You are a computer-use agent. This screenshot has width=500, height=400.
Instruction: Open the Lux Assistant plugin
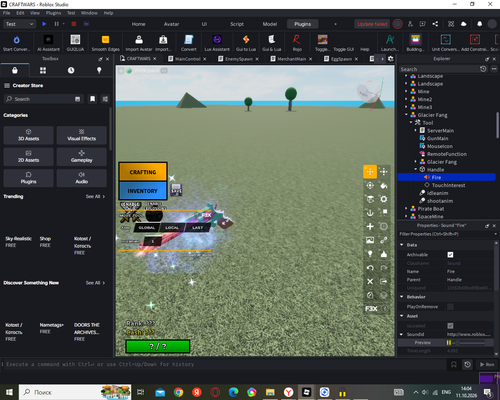pos(217,43)
